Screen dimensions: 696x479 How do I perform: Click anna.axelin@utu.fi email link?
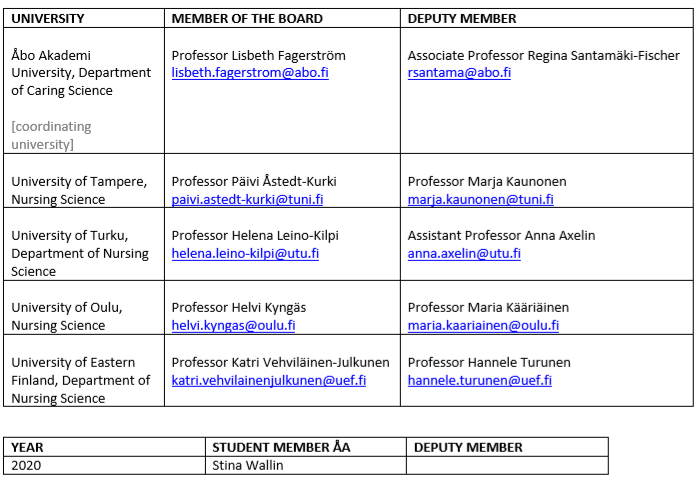(x=464, y=253)
